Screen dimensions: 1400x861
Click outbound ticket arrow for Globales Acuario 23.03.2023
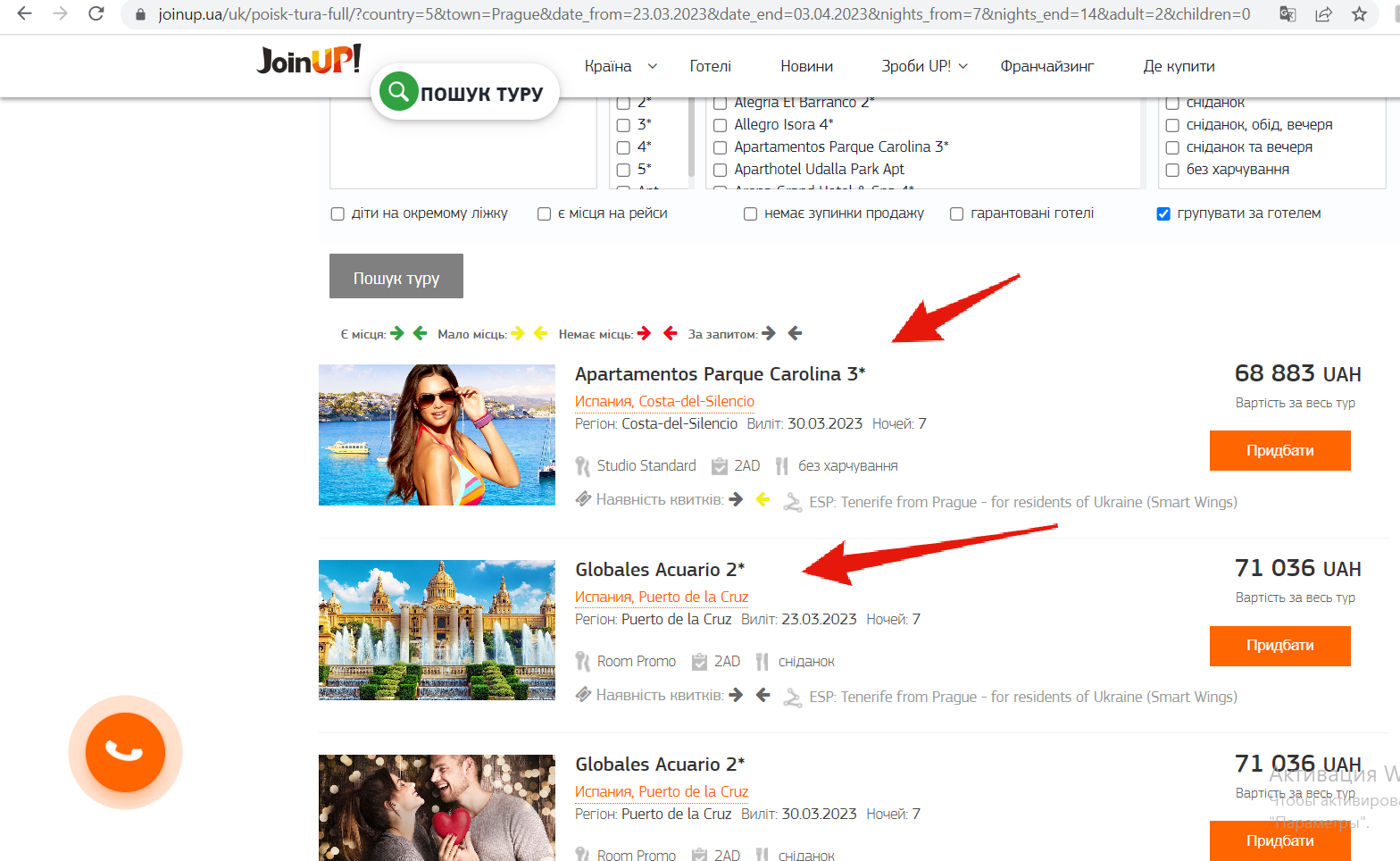coord(736,695)
